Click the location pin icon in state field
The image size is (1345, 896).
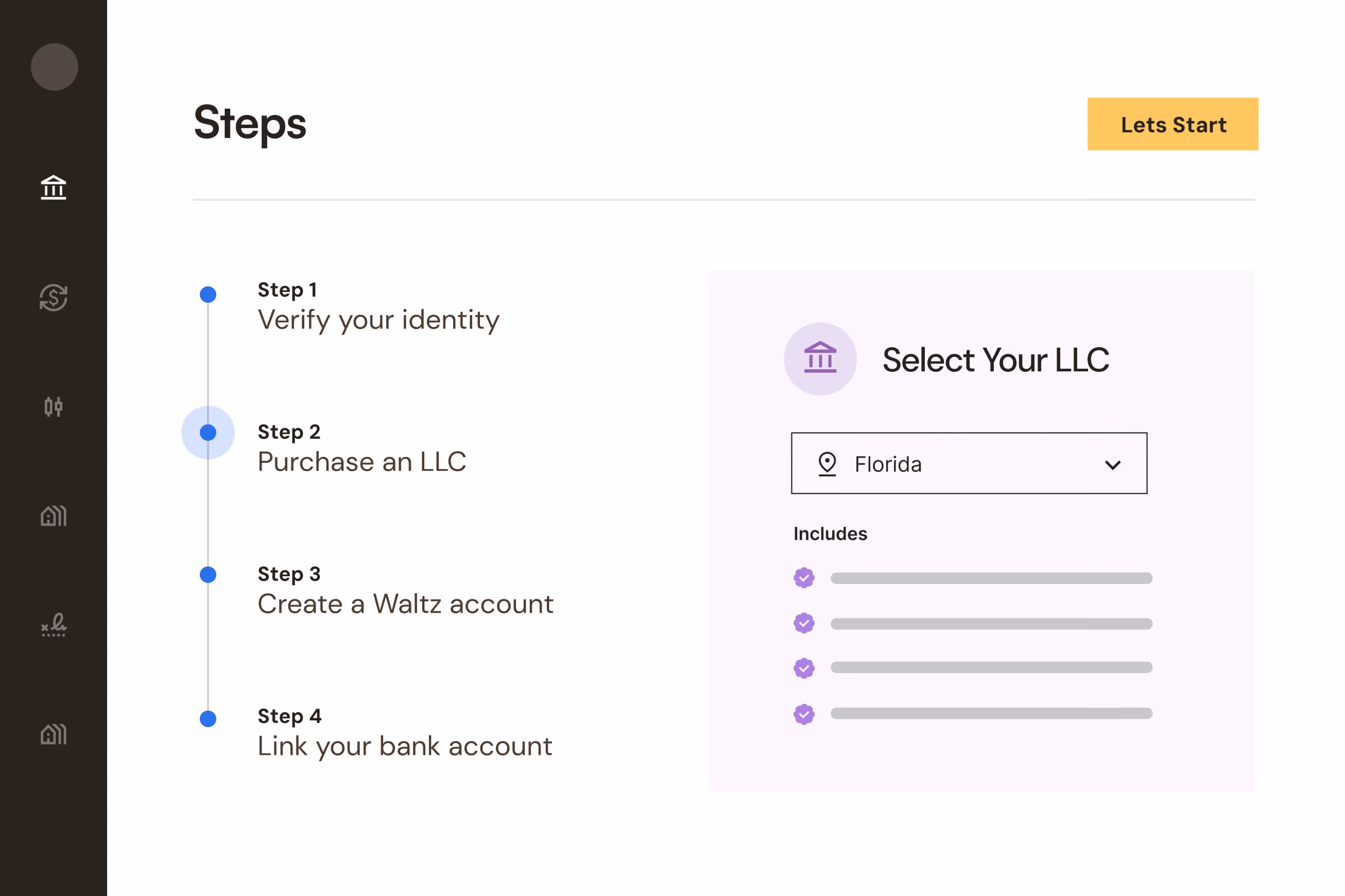pos(827,464)
